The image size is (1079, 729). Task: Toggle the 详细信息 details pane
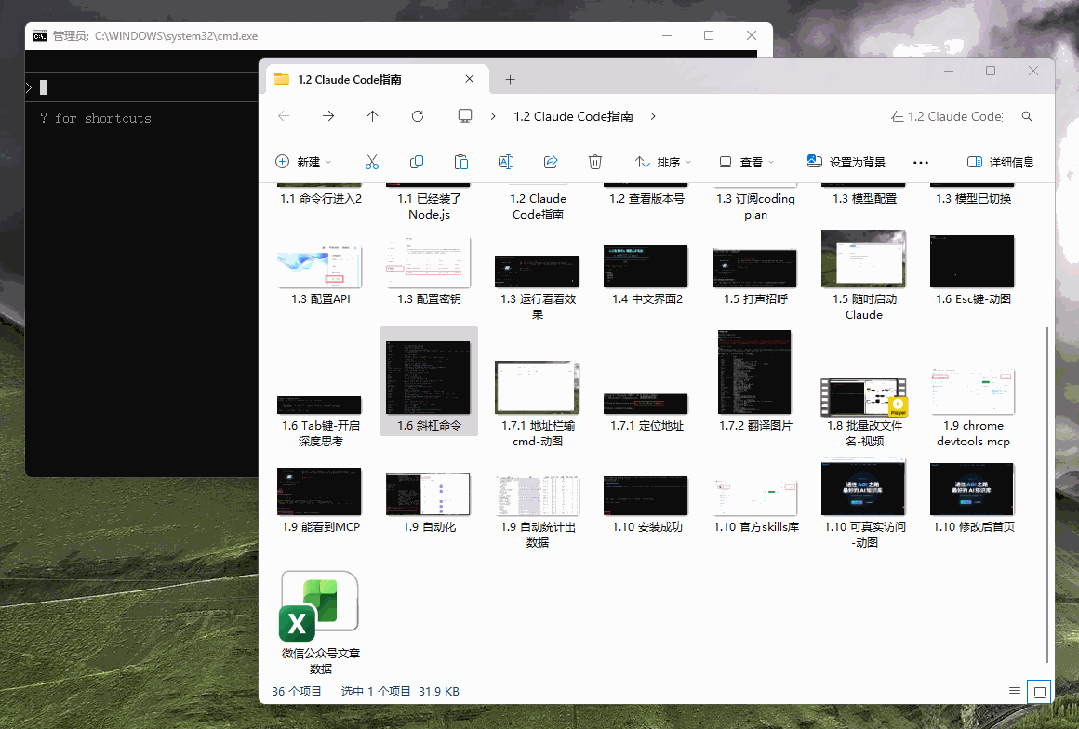click(1000, 162)
